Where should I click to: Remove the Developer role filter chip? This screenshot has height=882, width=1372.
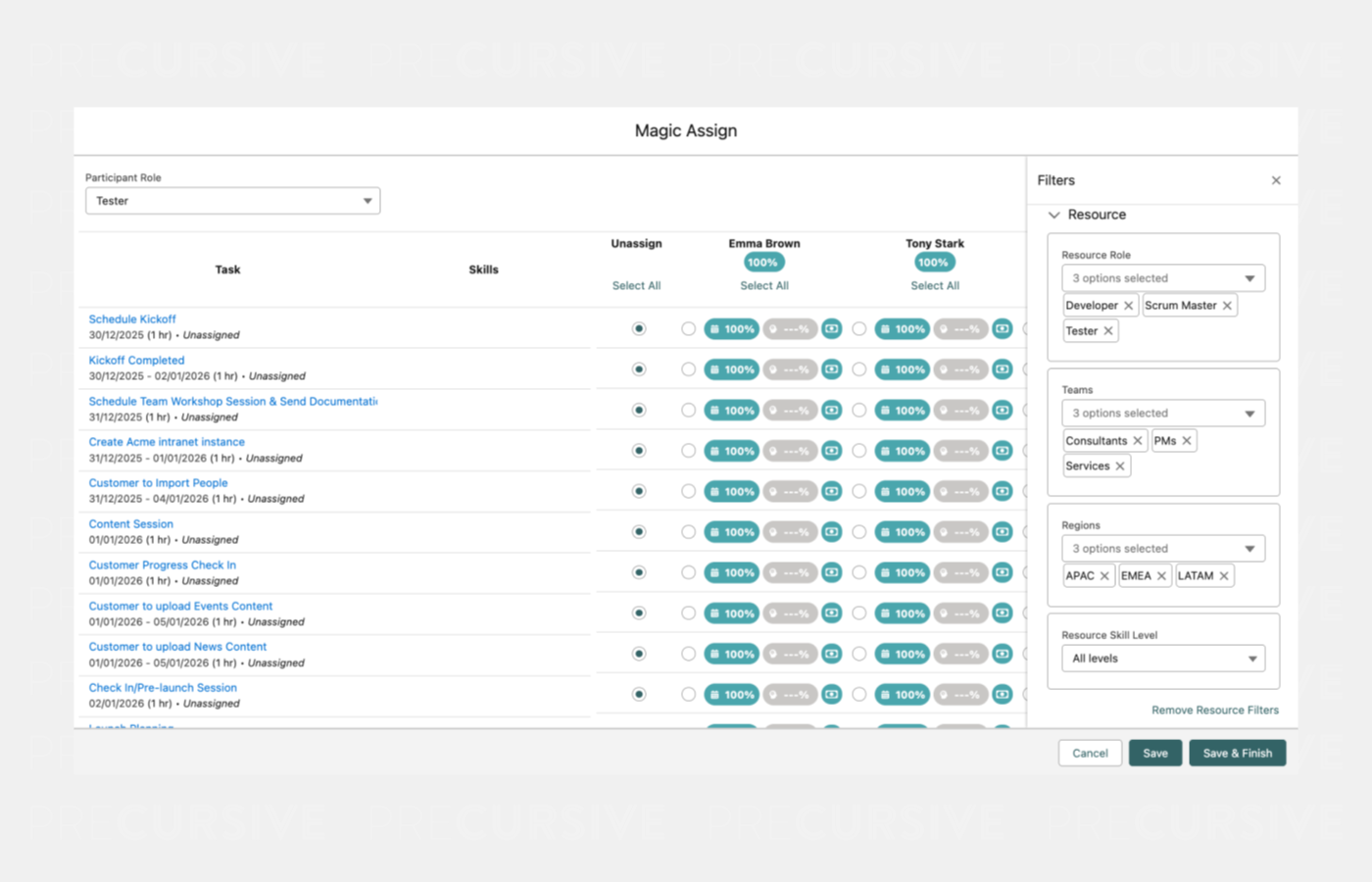(1128, 306)
